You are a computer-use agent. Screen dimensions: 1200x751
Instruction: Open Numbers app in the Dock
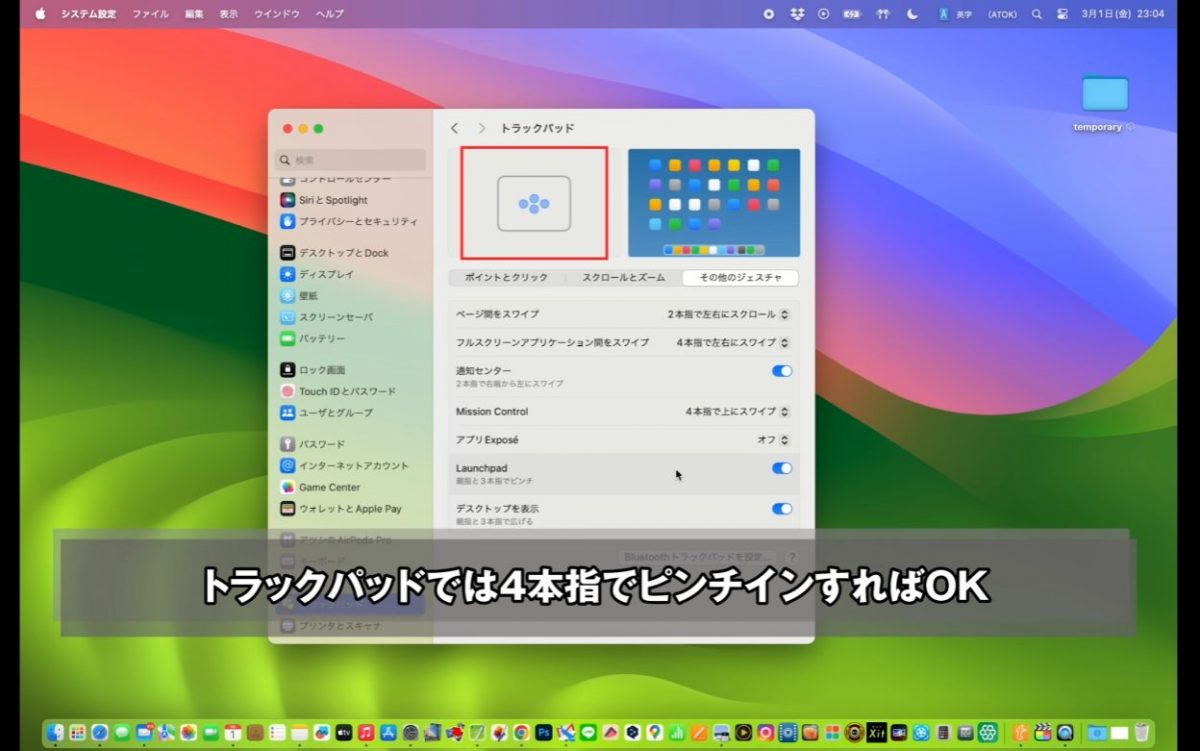677,732
